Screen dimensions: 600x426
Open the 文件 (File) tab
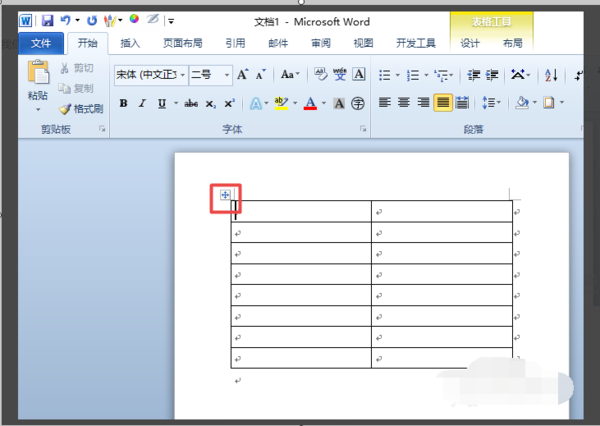pyautogui.click(x=41, y=43)
